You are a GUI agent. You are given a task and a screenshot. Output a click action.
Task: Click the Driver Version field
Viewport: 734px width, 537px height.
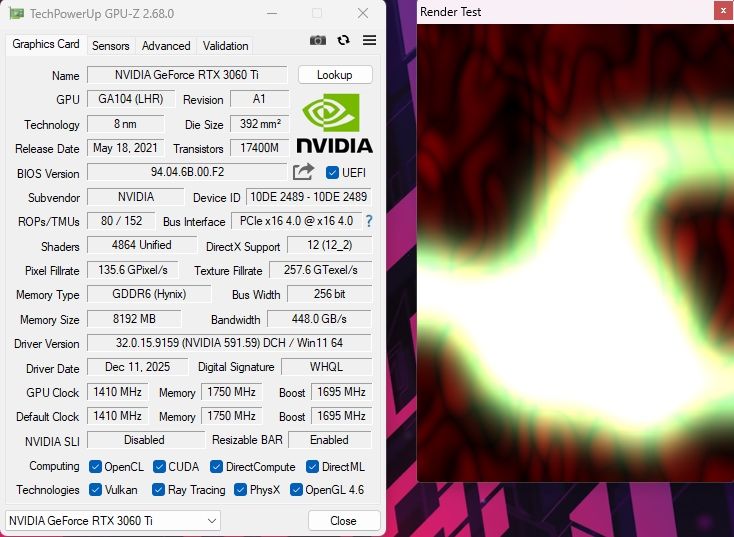[x=229, y=343]
